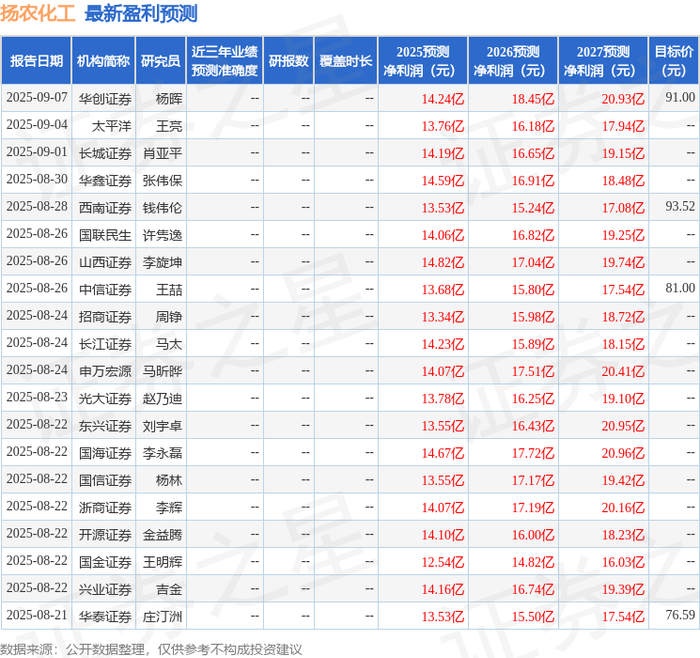
Task: Click analyst name 刘宇卓
Action: click(162, 425)
